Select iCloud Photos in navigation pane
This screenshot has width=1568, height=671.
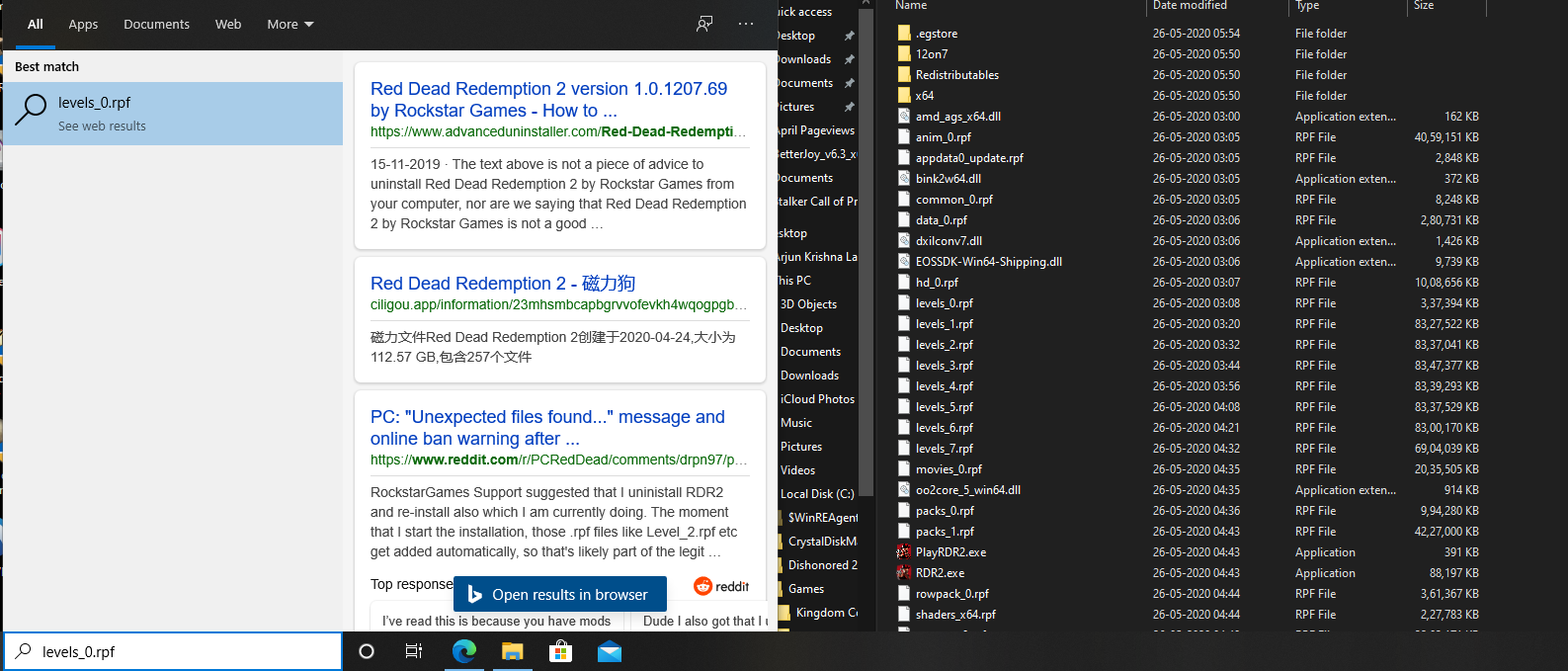817,398
